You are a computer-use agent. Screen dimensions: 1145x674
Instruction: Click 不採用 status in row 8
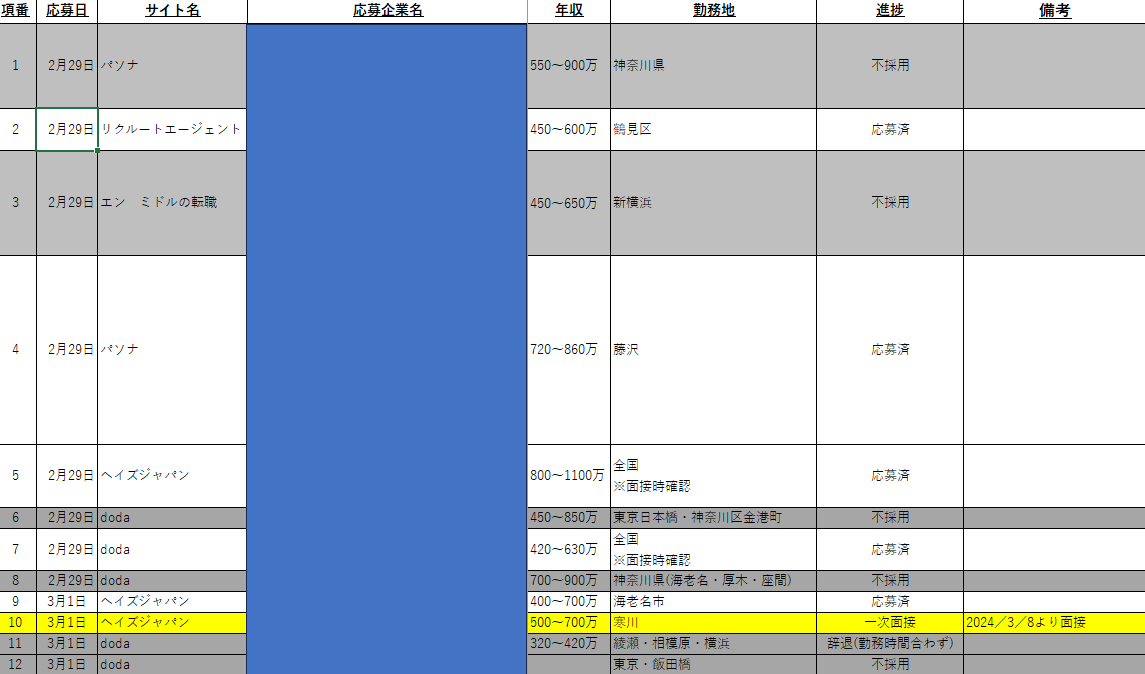pos(890,581)
